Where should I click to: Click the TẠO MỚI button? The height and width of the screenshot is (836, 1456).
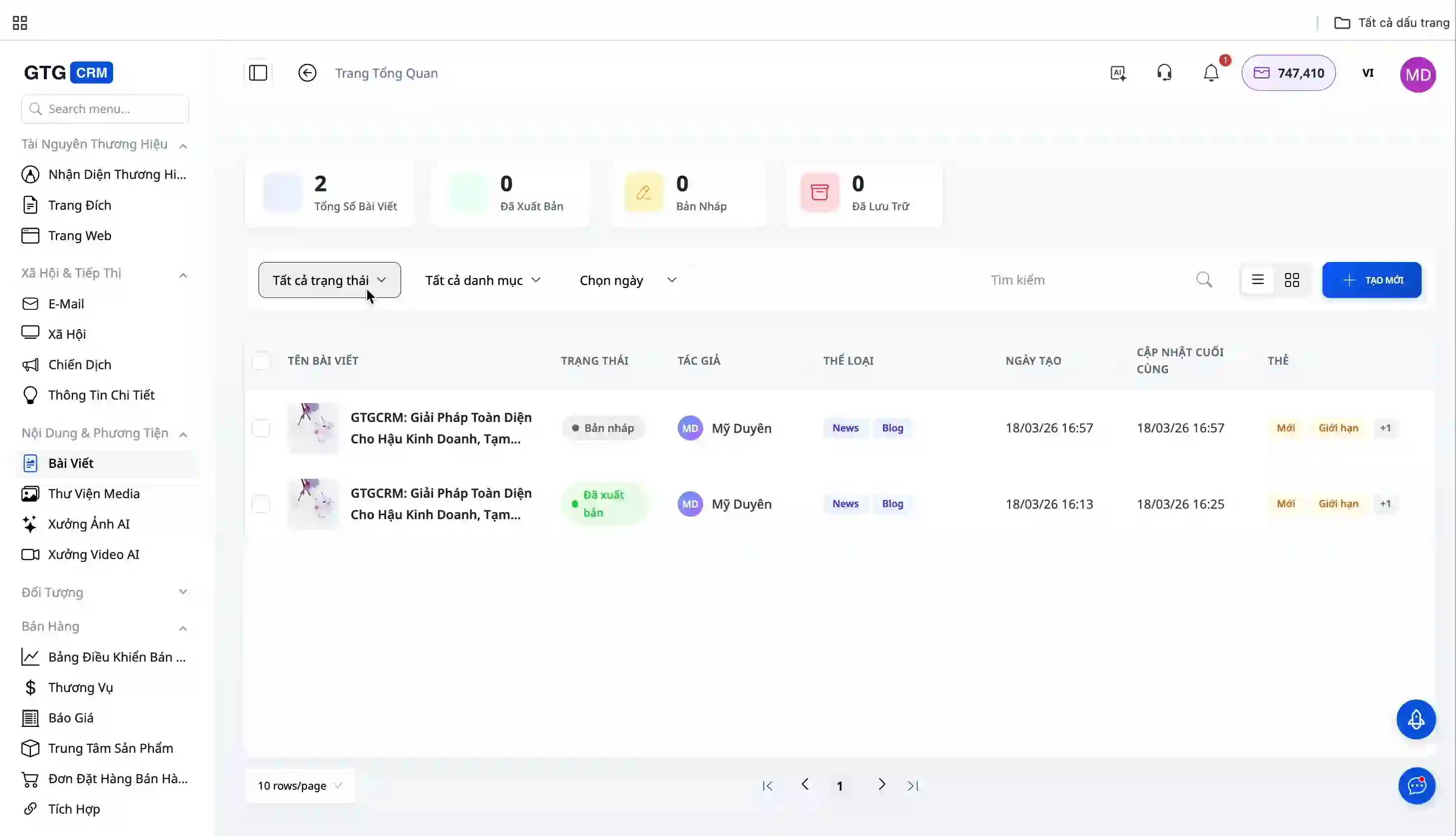pos(1372,280)
